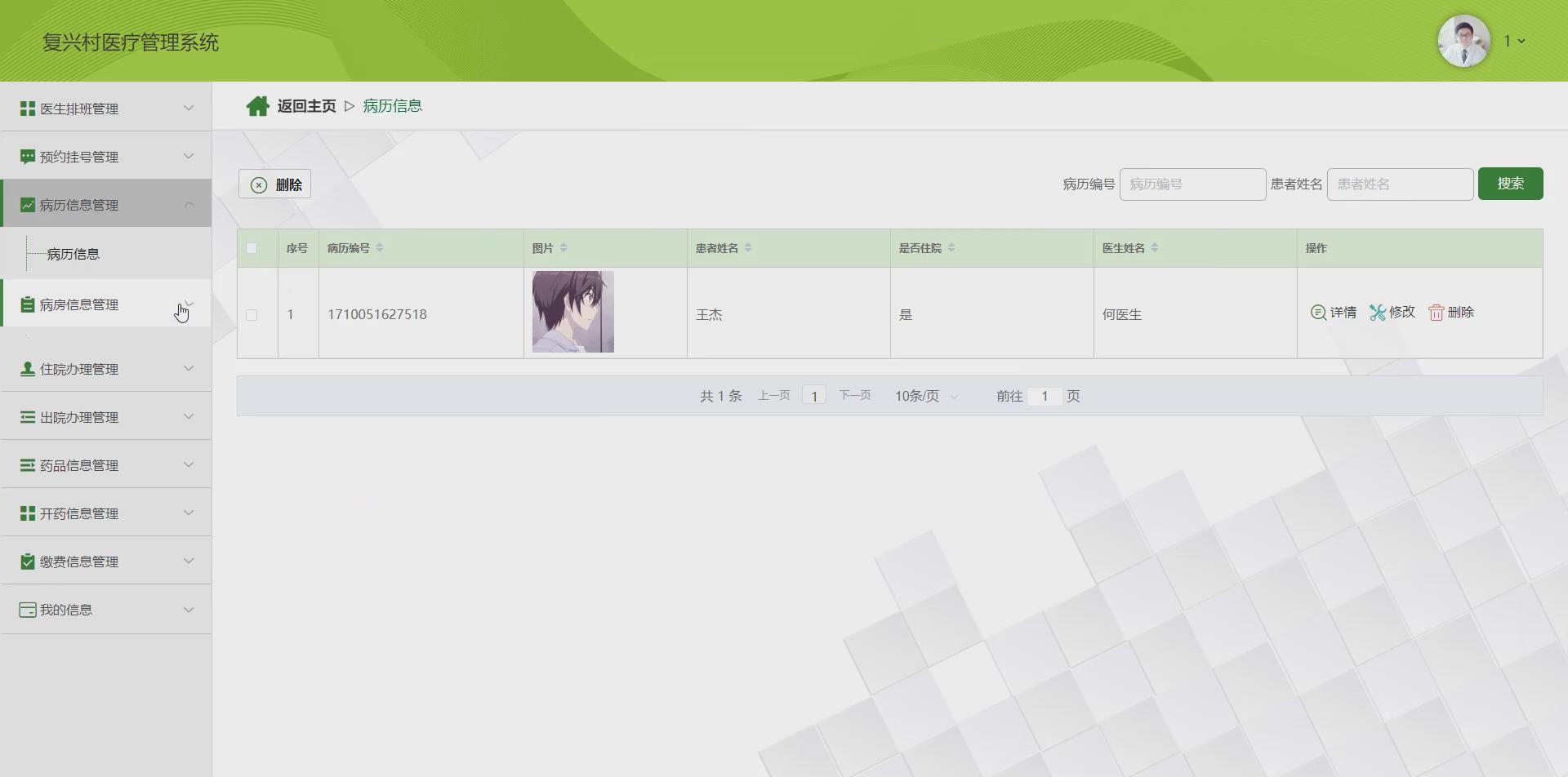Go to 下一页 in pagination

pyautogui.click(x=855, y=396)
